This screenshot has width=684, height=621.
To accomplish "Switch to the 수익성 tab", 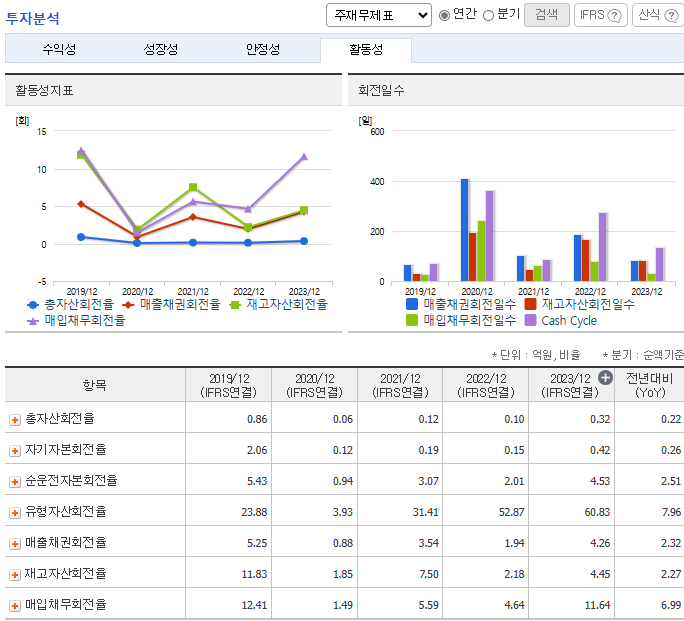I will click(x=59, y=49).
